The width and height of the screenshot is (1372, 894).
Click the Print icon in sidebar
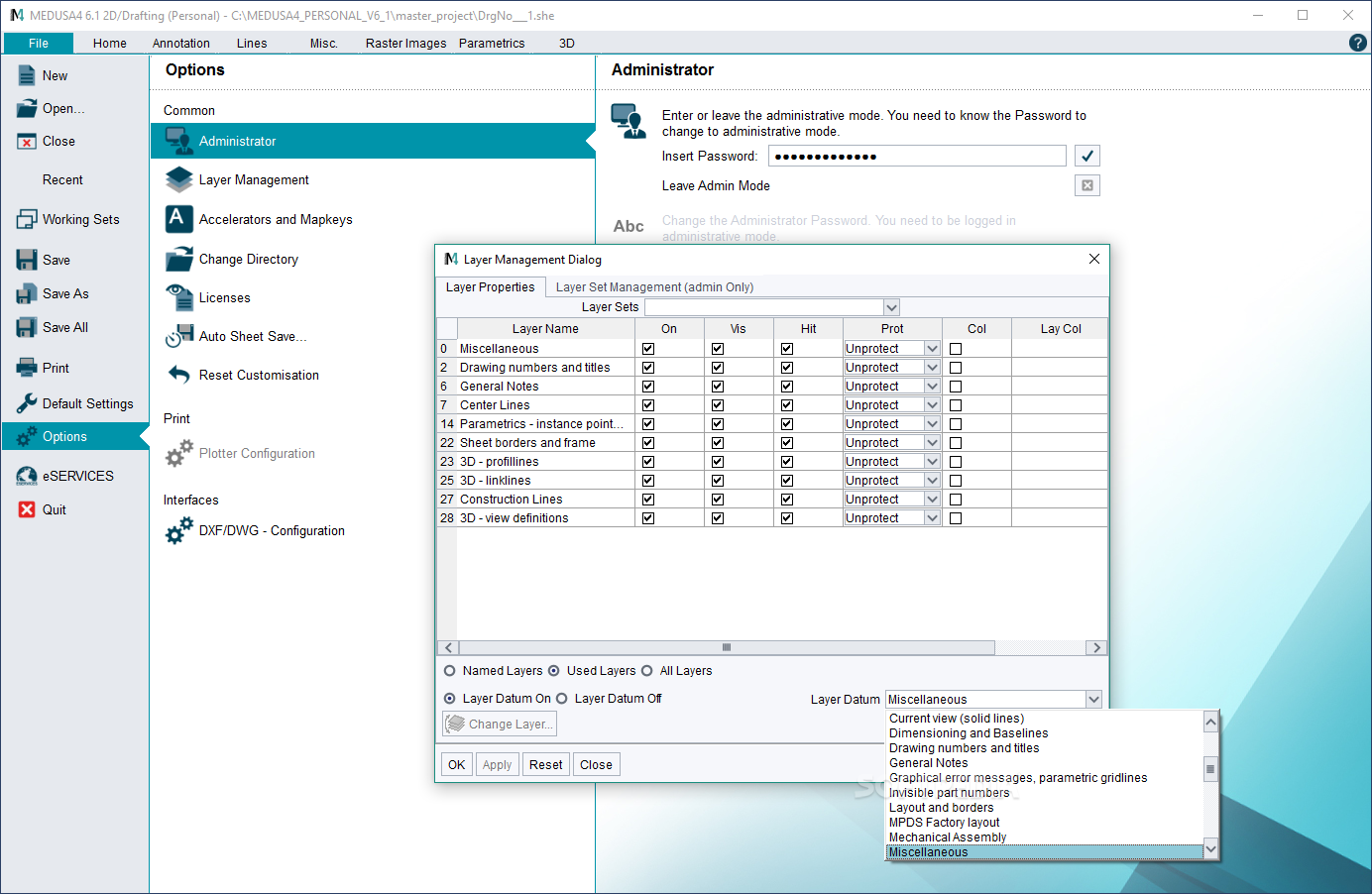(27, 368)
